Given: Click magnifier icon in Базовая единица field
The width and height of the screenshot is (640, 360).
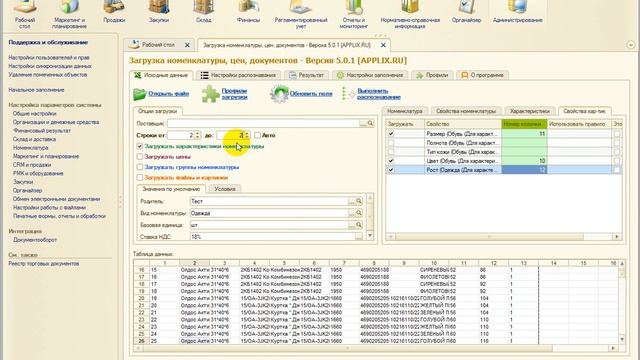Looking at the screenshot, I should (358, 225).
